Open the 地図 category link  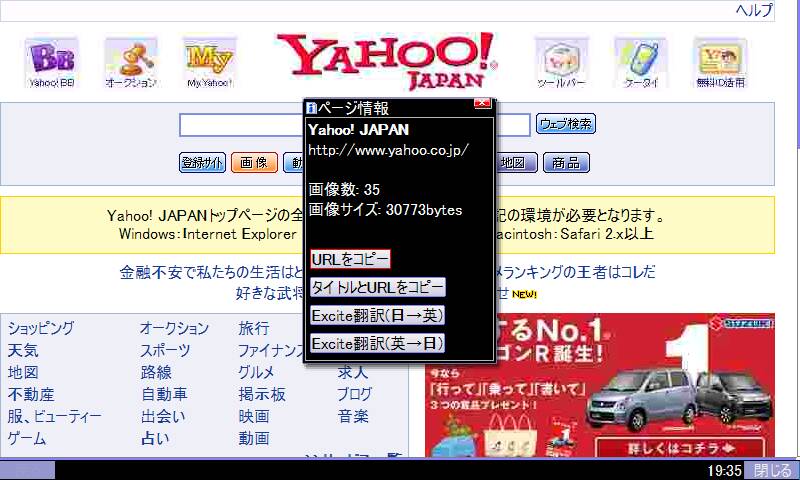(x=23, y=372)
